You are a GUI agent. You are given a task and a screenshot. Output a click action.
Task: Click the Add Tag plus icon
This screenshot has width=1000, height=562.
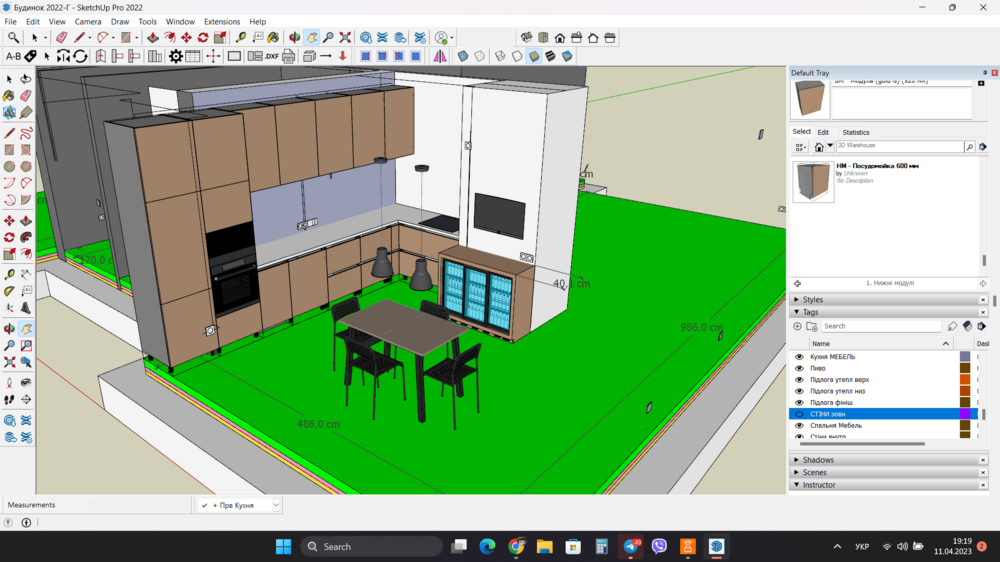pos(797,326)
